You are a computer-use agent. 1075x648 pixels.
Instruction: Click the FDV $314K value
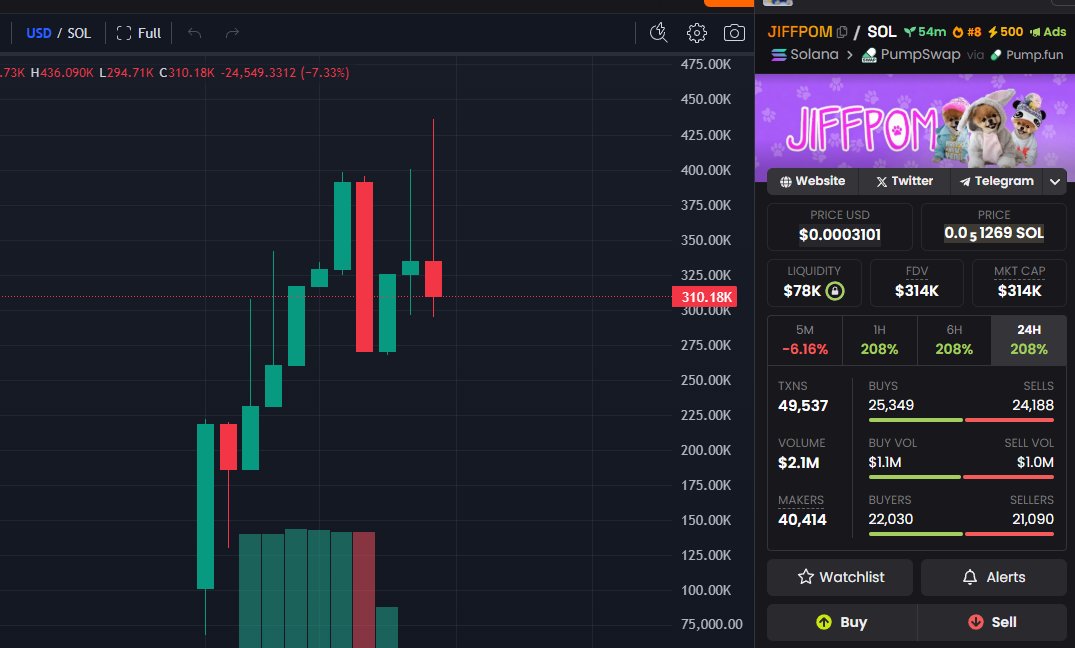pyautogui.click(x=916, y=291)
